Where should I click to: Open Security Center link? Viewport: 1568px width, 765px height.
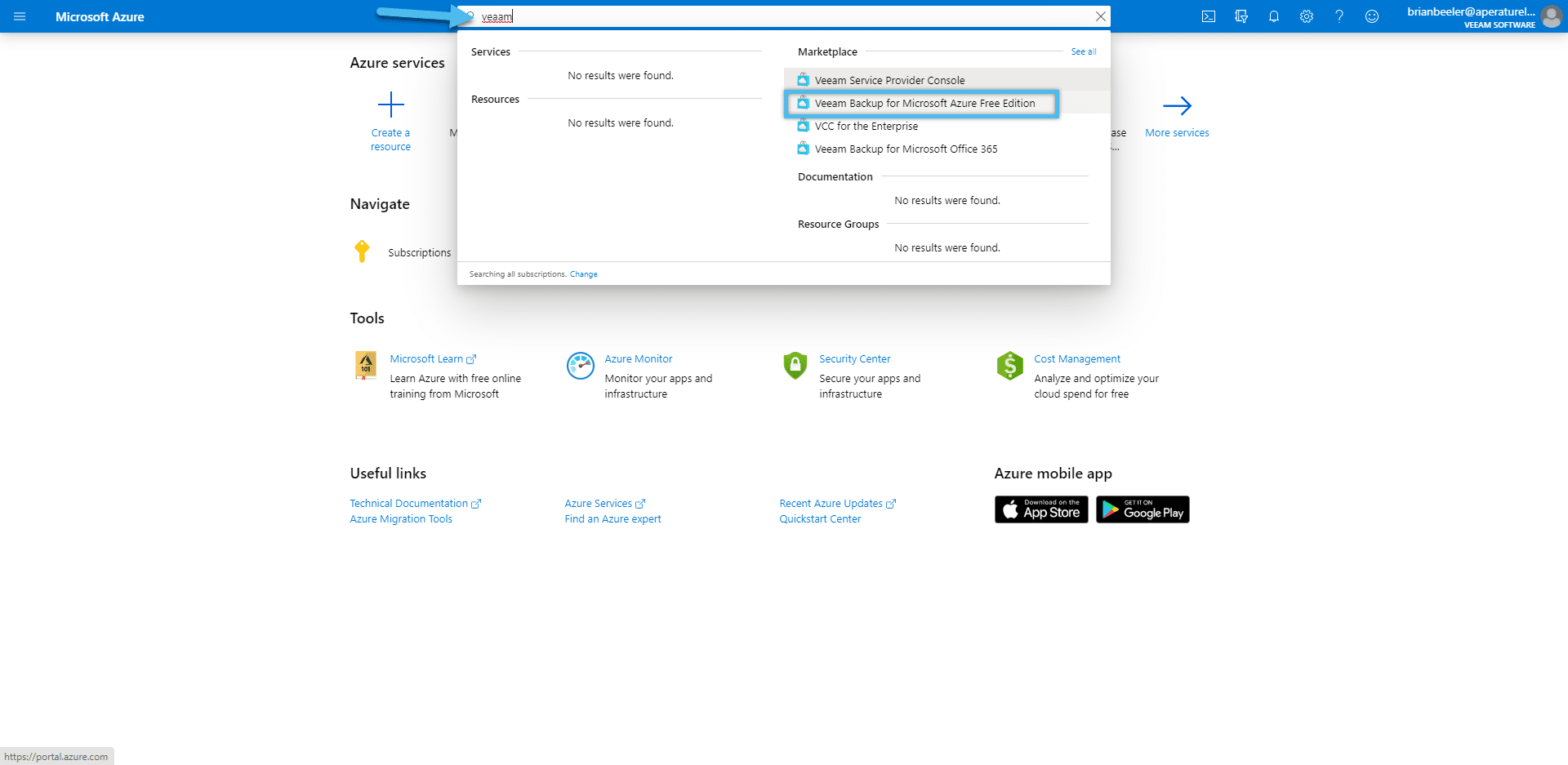[x=854, y=358]
